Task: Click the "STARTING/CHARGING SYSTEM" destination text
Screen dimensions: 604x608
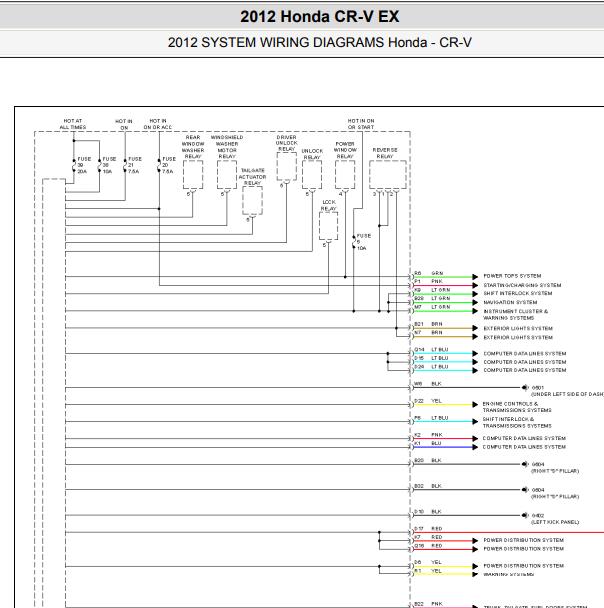Action: (522, 285)
